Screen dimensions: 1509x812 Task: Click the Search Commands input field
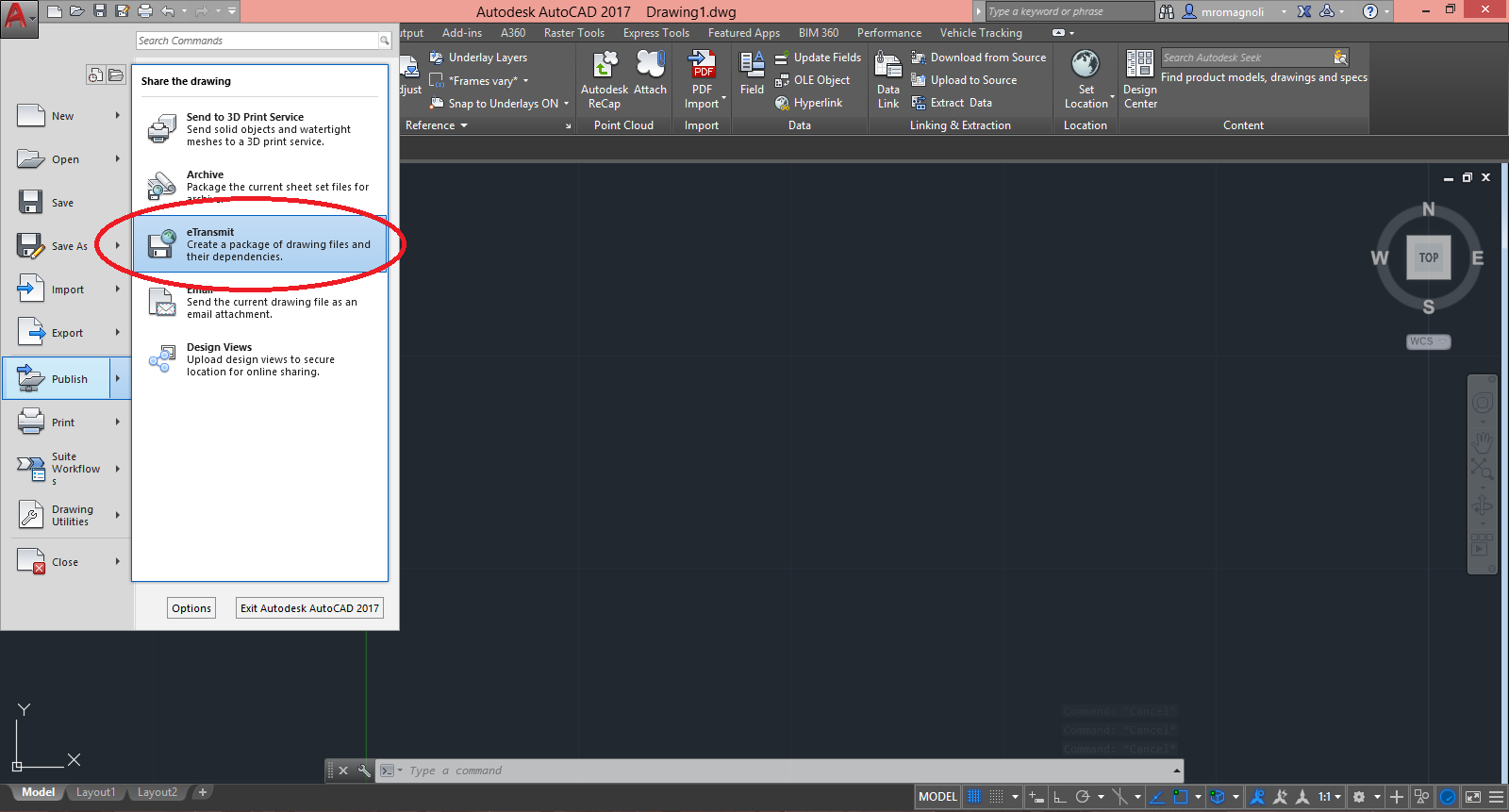point(257,41)
